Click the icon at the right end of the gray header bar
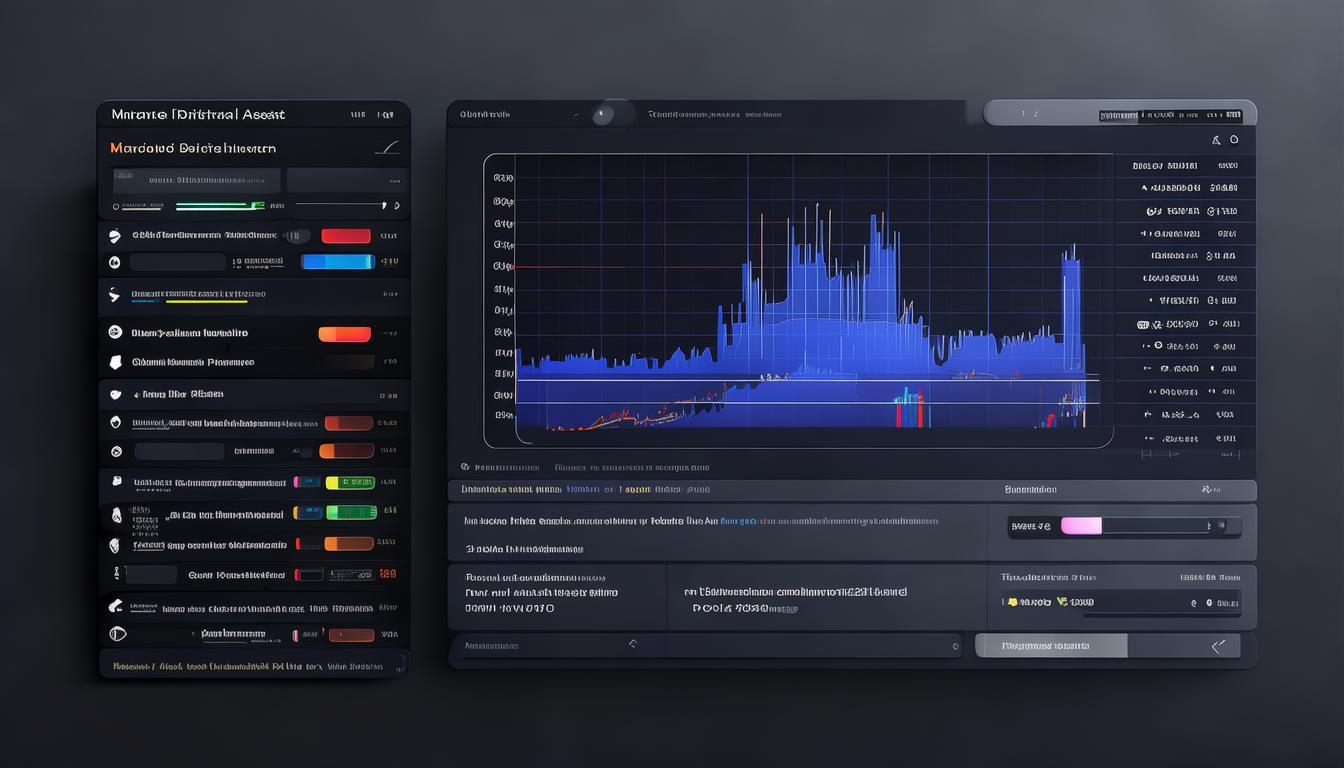 (x=1211, y=490)
